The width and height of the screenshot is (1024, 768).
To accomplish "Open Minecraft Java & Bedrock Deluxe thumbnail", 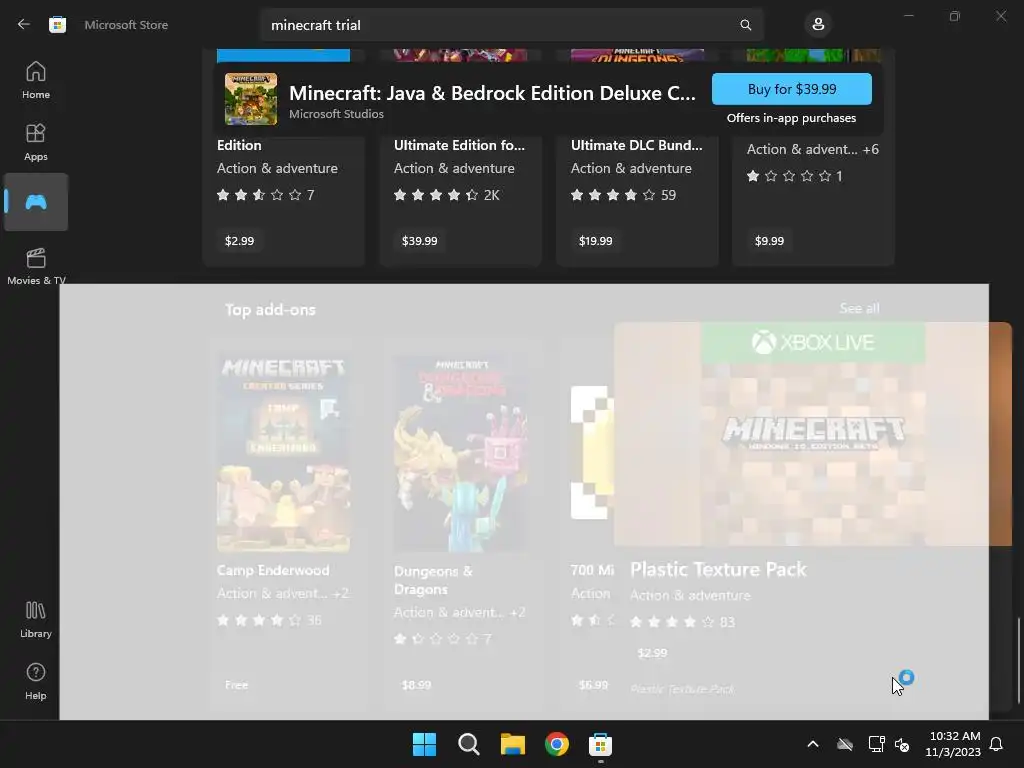I will point(251,99).
